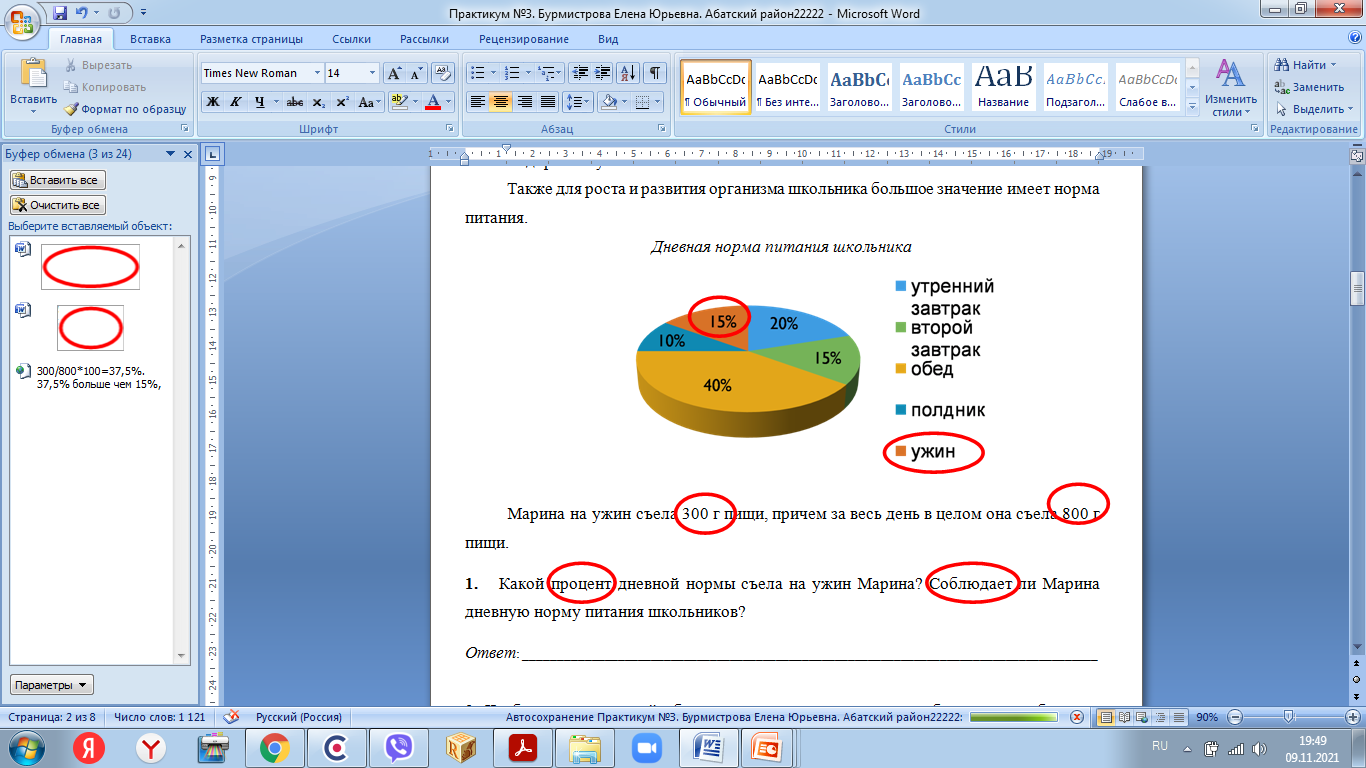Open Viber from the taskbar

click(x=400, y=747)
